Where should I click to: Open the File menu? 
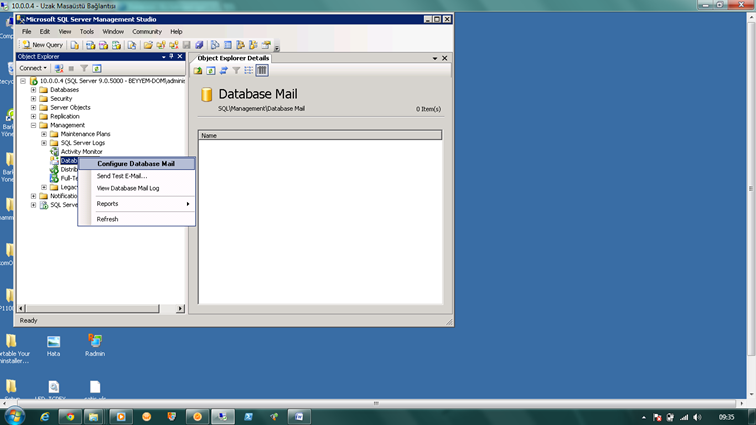[27, 31]
